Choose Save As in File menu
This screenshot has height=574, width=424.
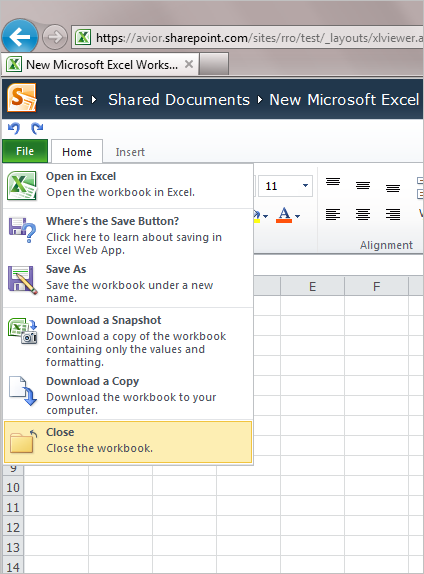(x=128, y=283)
